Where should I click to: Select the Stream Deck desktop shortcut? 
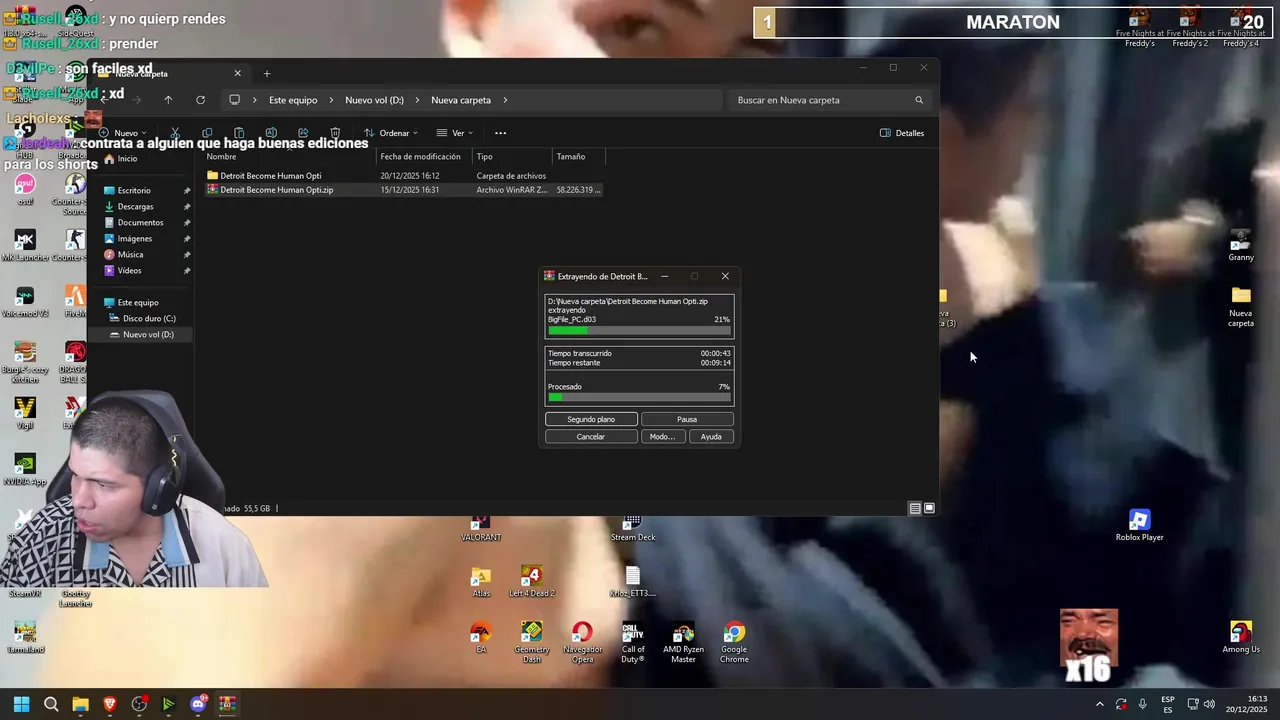(x=633, y=529)
